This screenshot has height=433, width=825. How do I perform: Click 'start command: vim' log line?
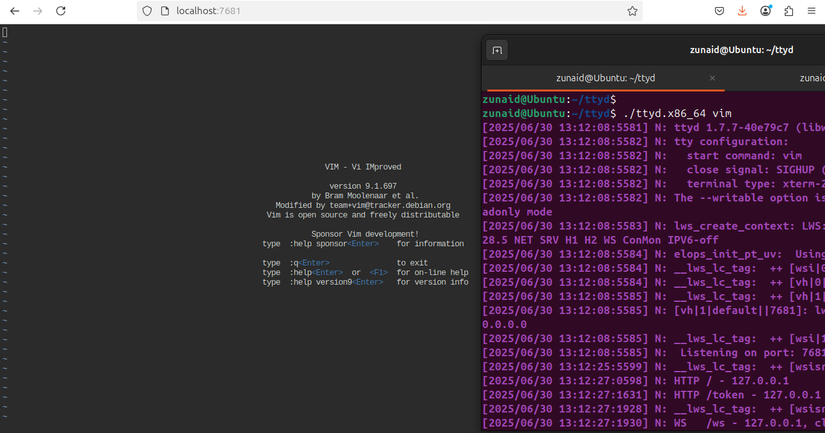pyautogui.click(x=642, y=156)
